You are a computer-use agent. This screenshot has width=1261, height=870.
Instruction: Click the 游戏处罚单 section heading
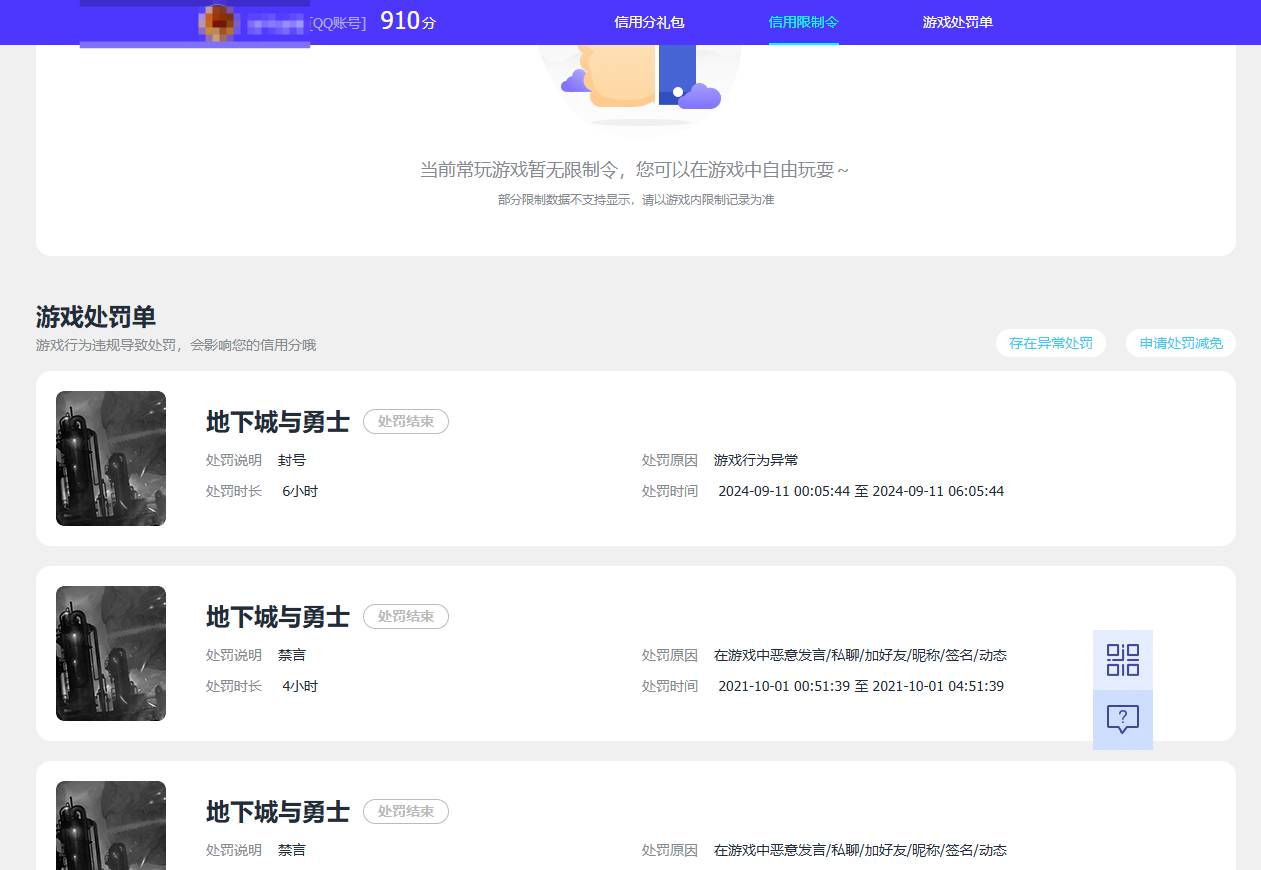(x=95, y=317)
